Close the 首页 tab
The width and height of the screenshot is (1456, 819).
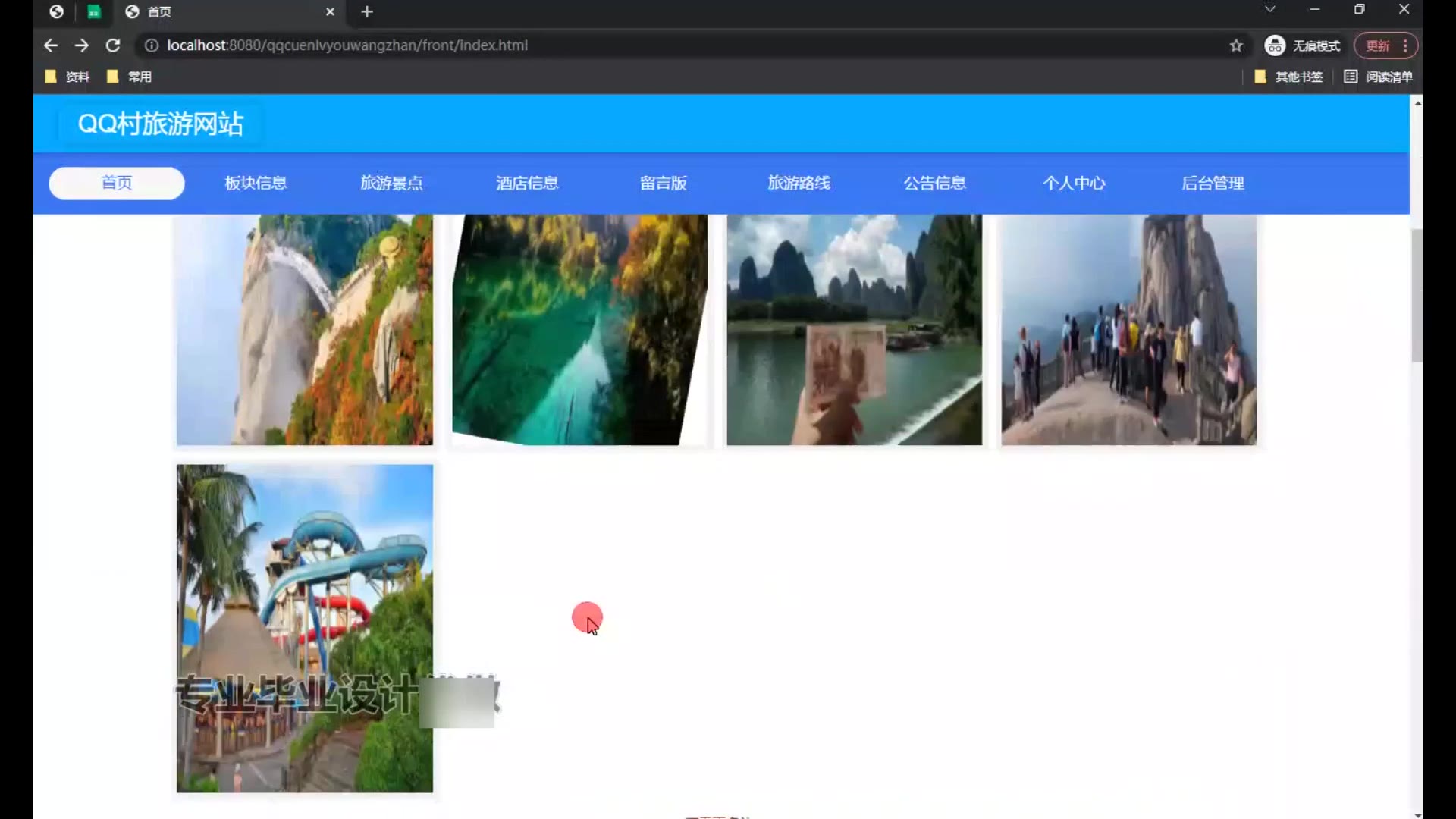coord(330,12)
